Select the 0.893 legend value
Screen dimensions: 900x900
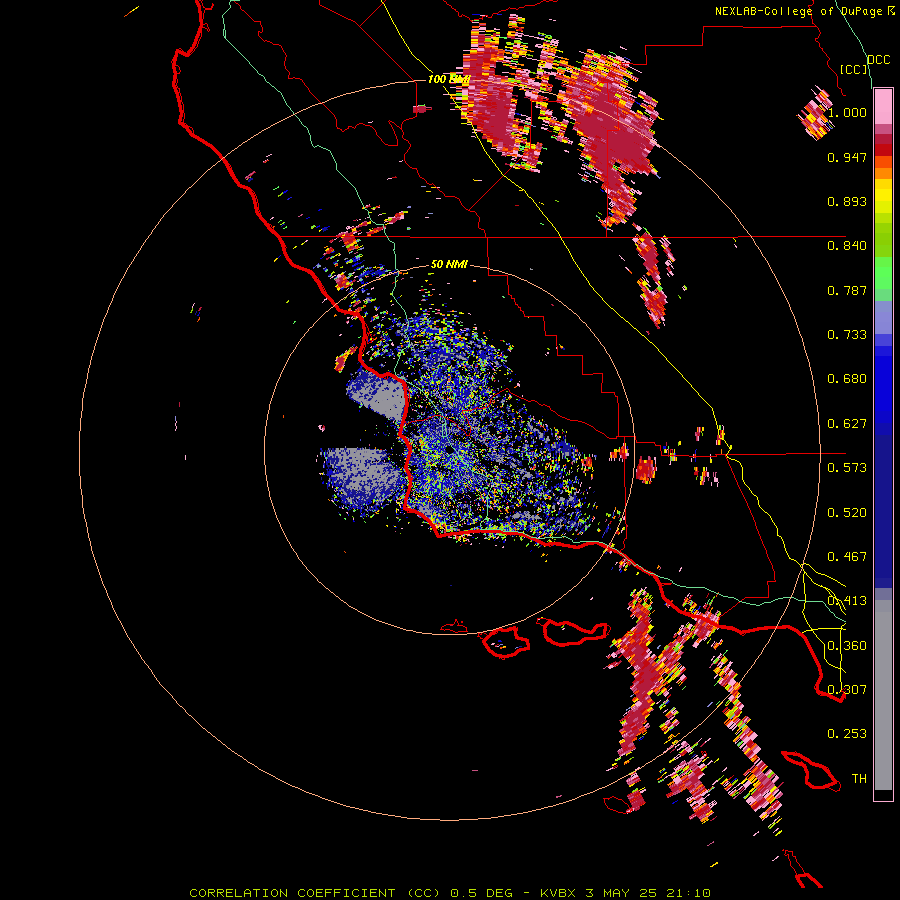pyautogui.click(x=847, y=201)
